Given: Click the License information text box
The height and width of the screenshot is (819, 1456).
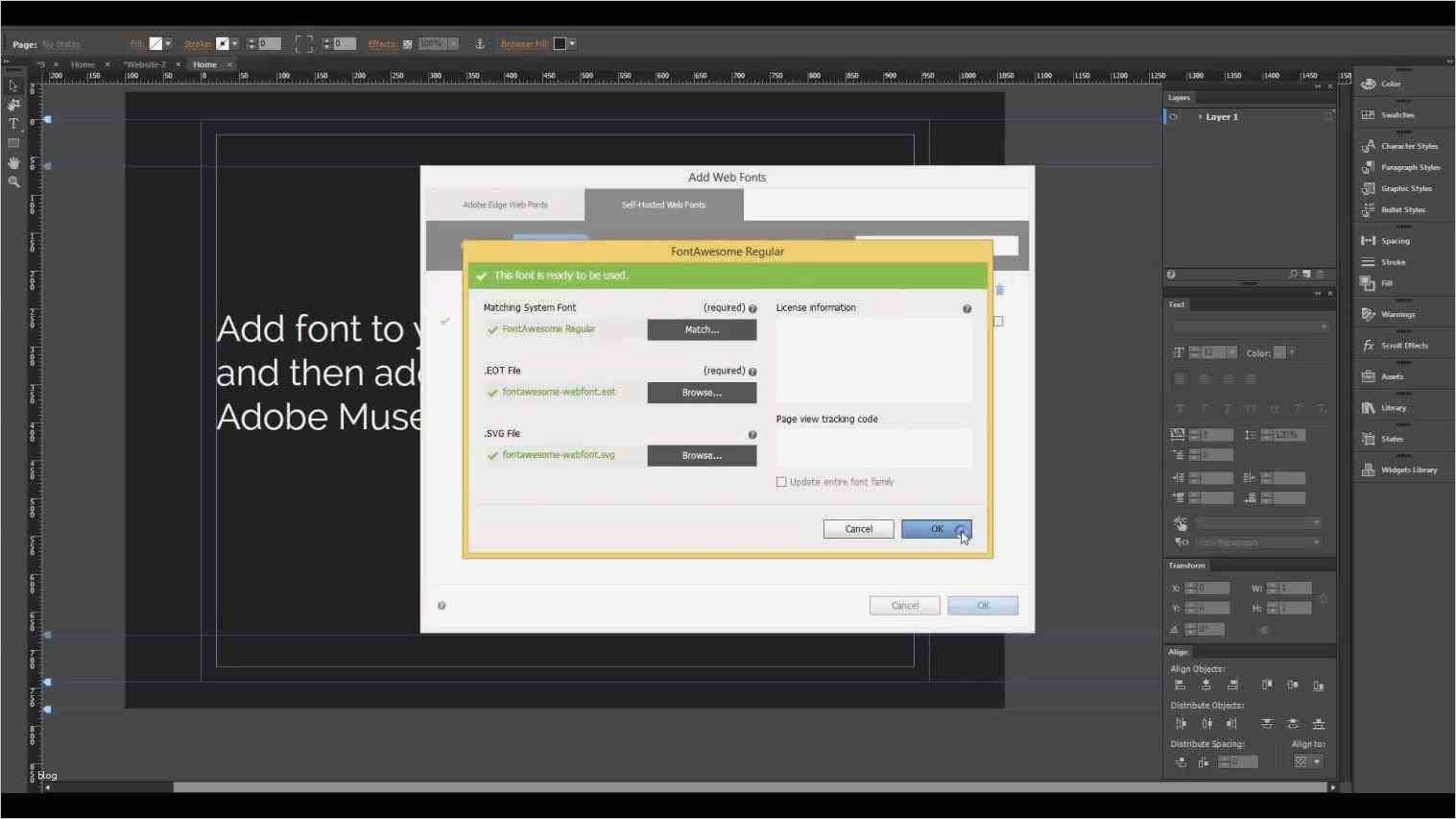Looking at the screenshot, I should (873, 360).
